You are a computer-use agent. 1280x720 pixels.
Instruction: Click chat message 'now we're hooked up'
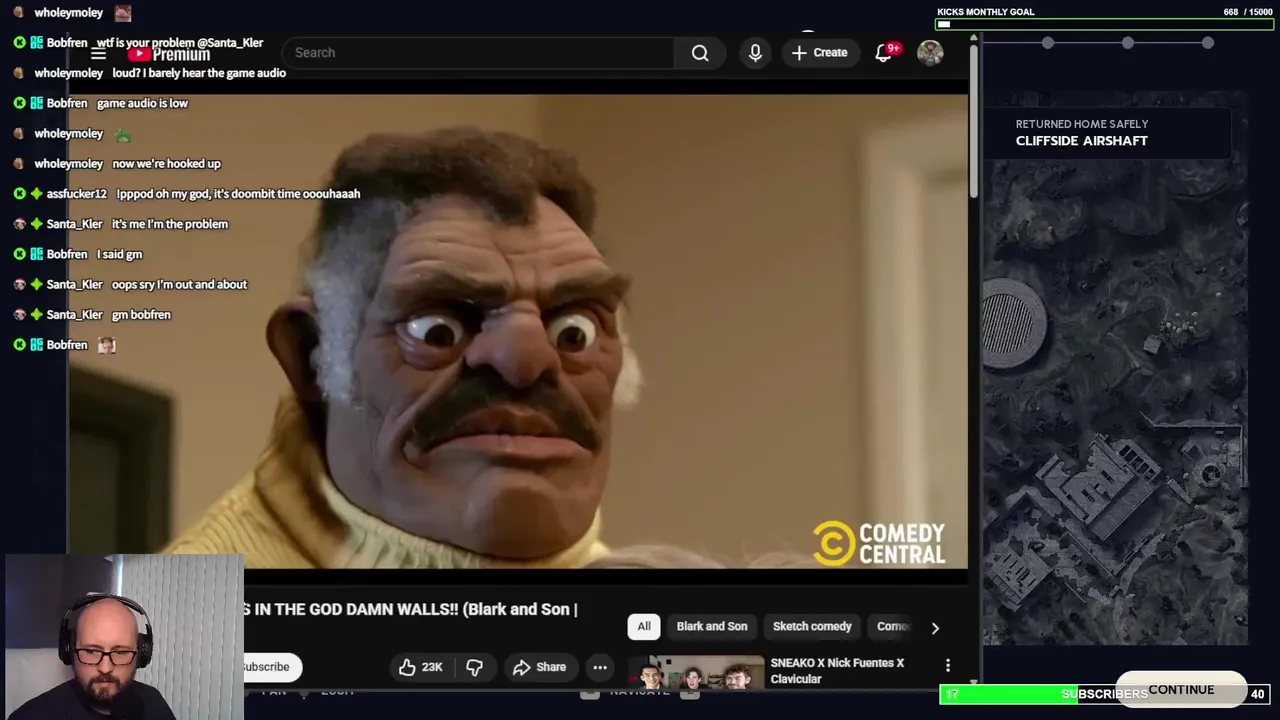166,164
